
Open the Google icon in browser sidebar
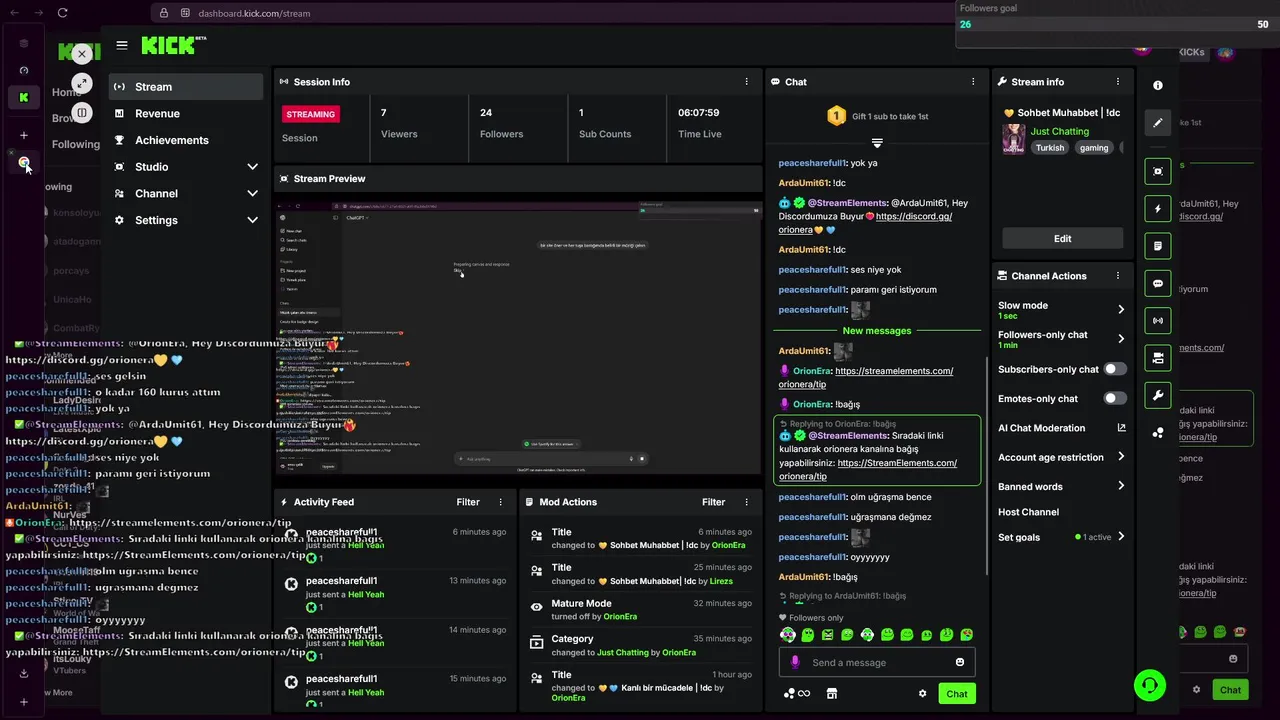(x=24, y=163)
